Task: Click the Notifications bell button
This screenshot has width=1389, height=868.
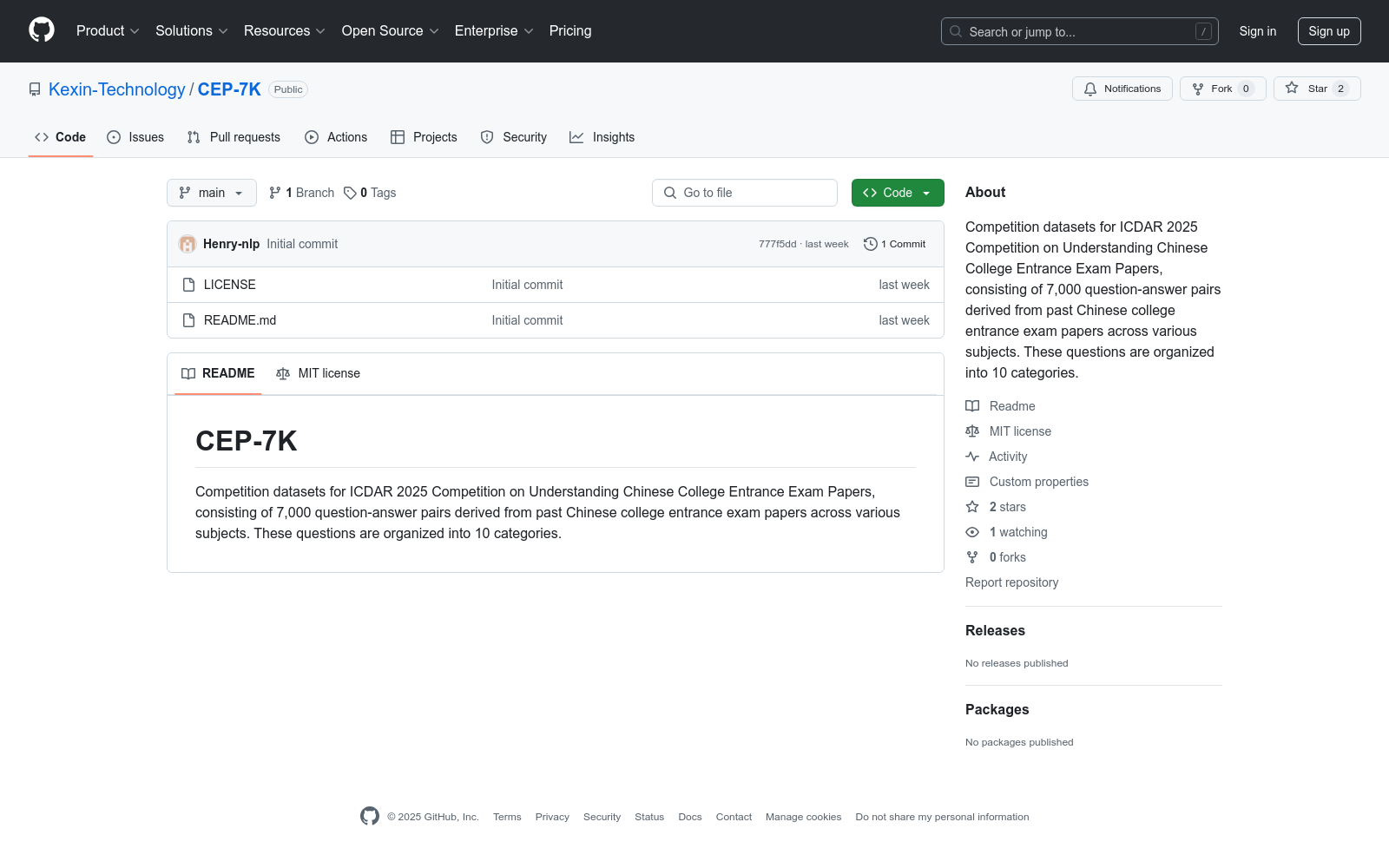Action: 1122,89
